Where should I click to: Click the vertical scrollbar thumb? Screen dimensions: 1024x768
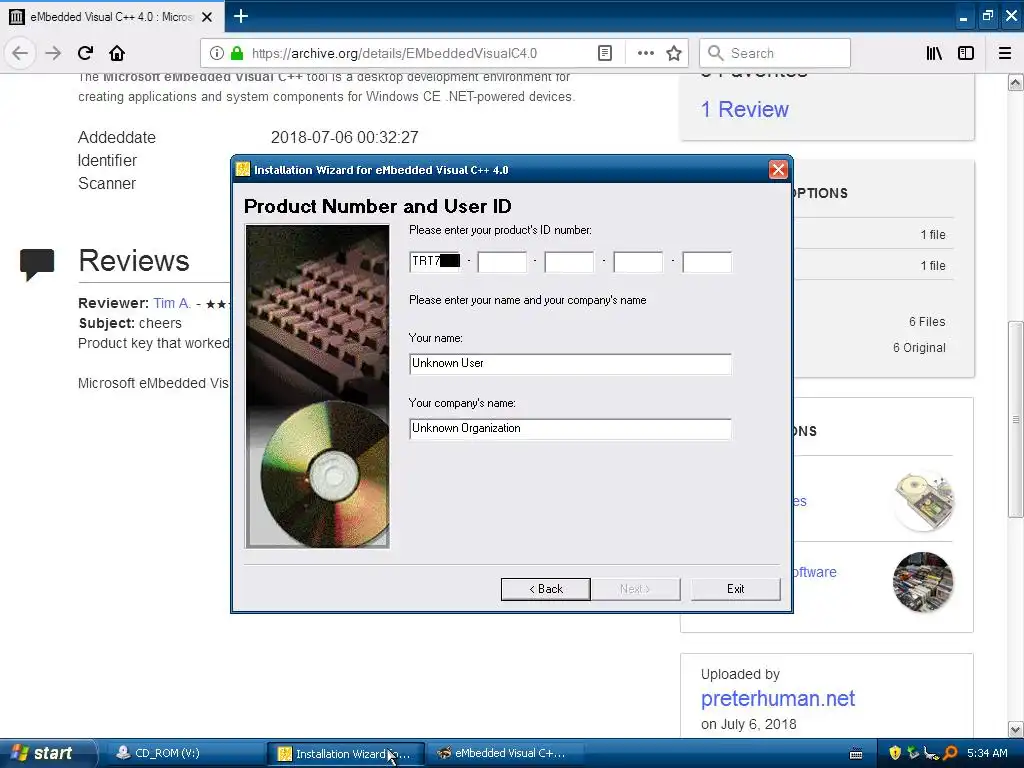[1016, 419]
